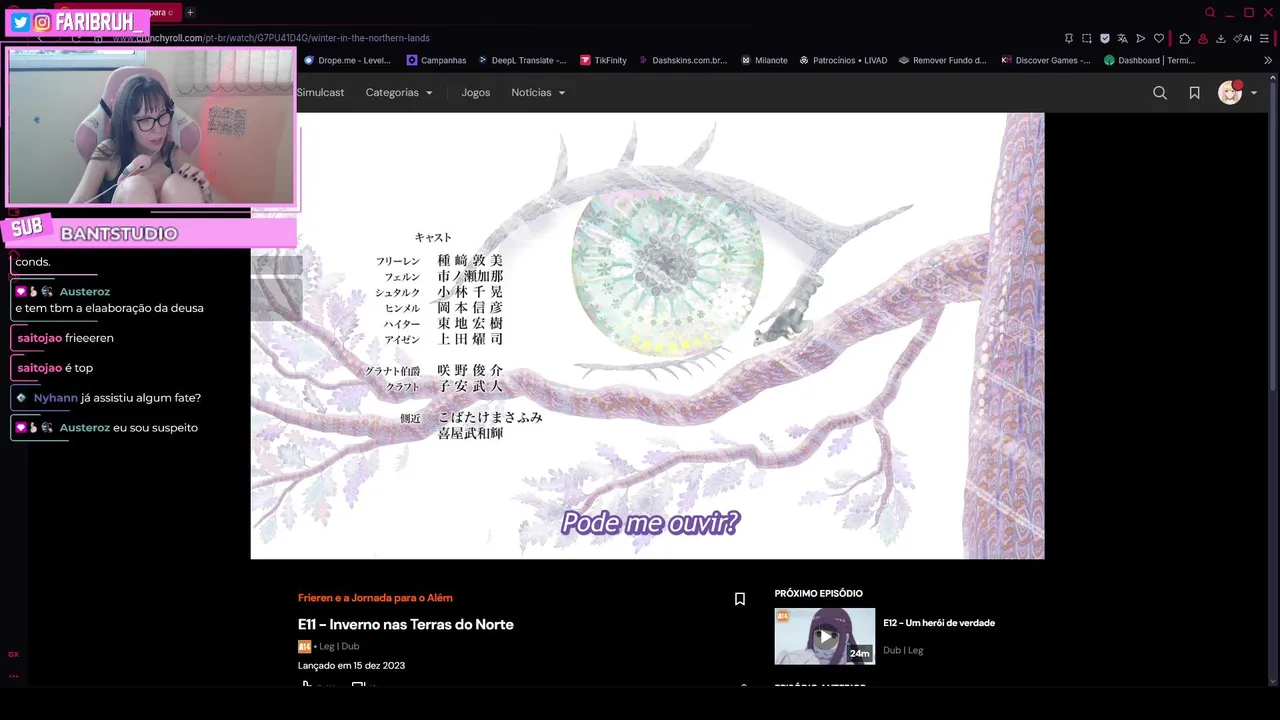Click the send/flow arrow icon in toolbar
Image resolution: width=1280 pixels, height=720 pixels.
(x=1141, y=38)
